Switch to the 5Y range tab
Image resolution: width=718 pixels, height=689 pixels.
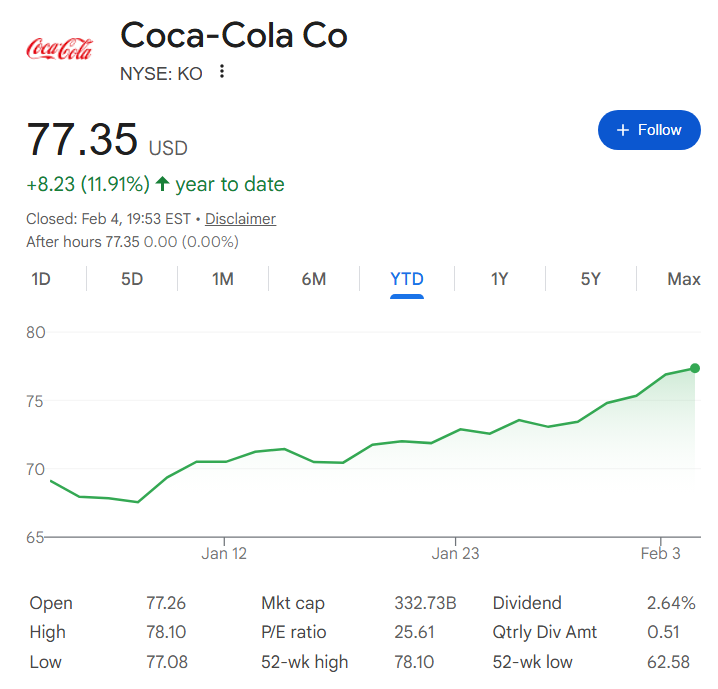pyautogui.click(x=591, y=279)
